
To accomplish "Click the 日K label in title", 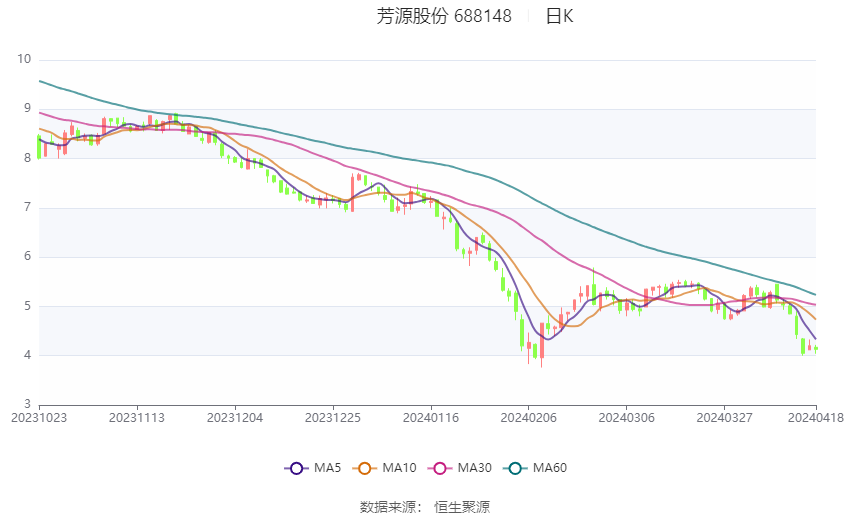I will tap(559, 16).
